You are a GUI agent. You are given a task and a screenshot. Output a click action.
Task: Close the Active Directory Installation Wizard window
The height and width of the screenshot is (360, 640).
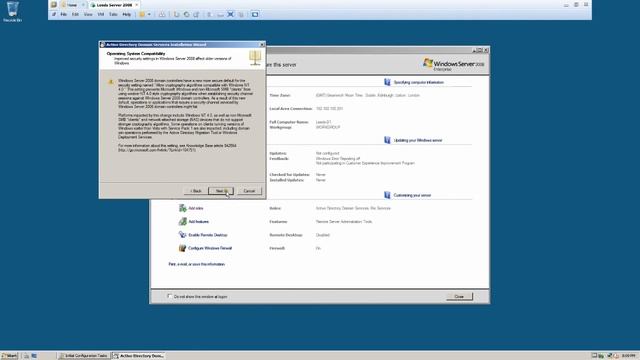coord(262,44)
